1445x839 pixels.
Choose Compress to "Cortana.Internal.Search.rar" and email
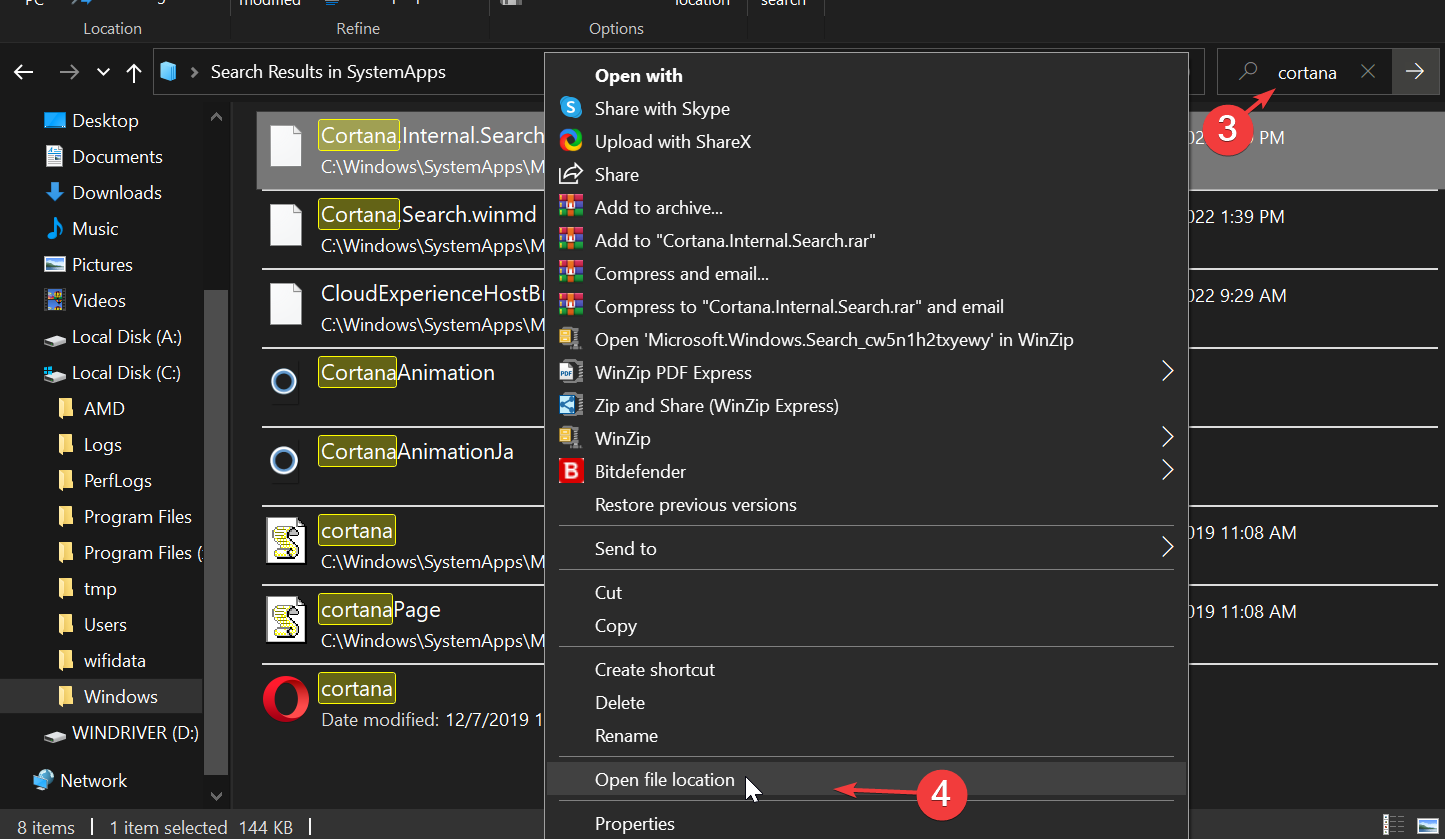(x=799, y=306)
